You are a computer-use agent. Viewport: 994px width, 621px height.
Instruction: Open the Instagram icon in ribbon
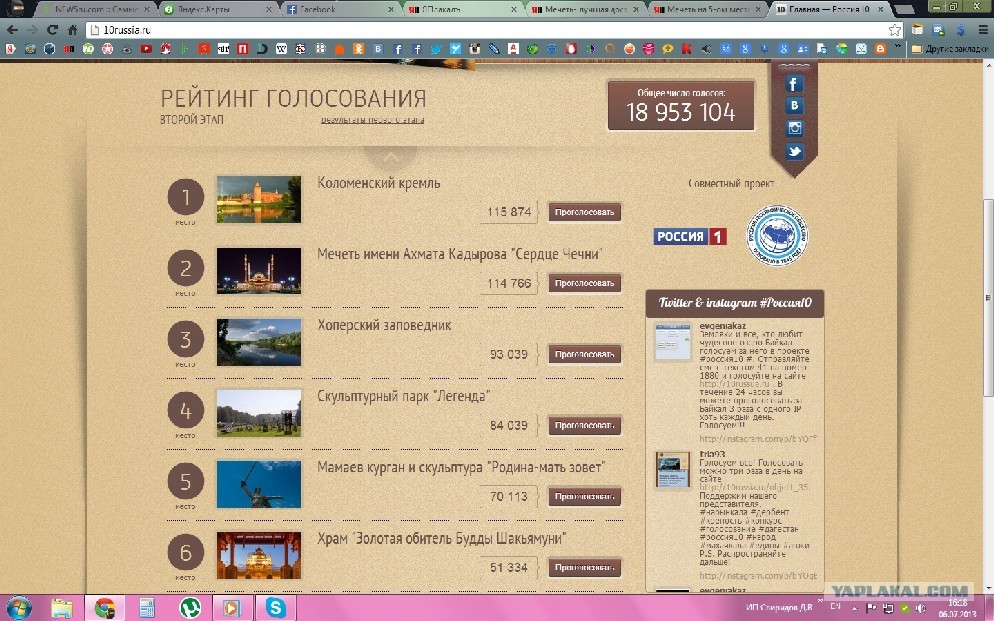tap(794, 129)
